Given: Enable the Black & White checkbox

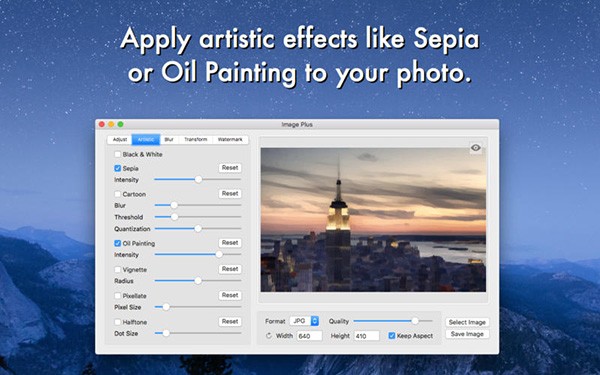Looking at the screenshot, I should point(117,154).
